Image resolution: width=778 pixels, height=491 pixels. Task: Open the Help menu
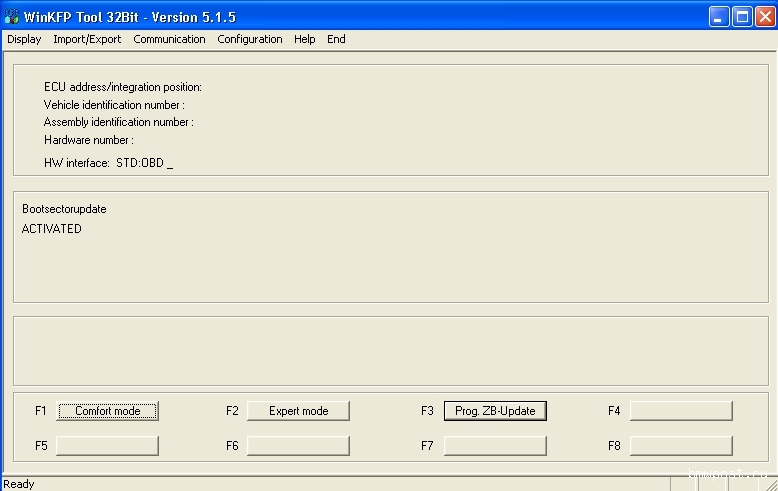pyautogui.click(x=305, y=39)
